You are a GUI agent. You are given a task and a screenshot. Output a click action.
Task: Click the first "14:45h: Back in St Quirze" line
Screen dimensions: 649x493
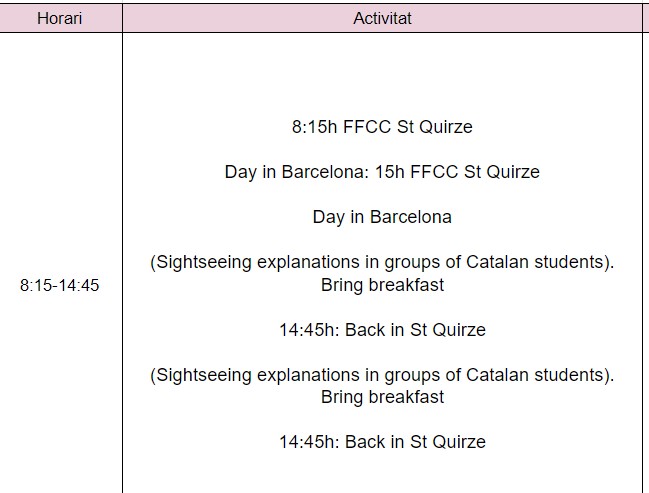click(382, 330)
